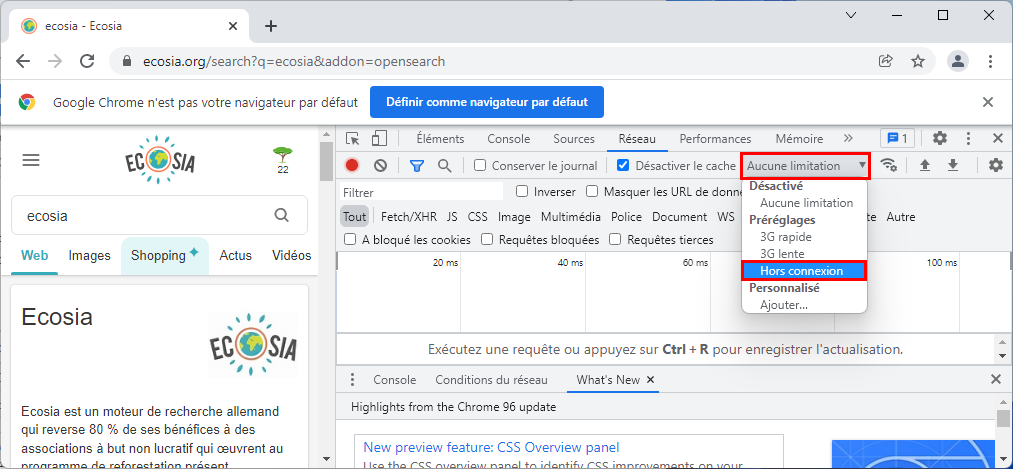Reload the current page
The image size is (1013, 469).
(x=87, y=61)
